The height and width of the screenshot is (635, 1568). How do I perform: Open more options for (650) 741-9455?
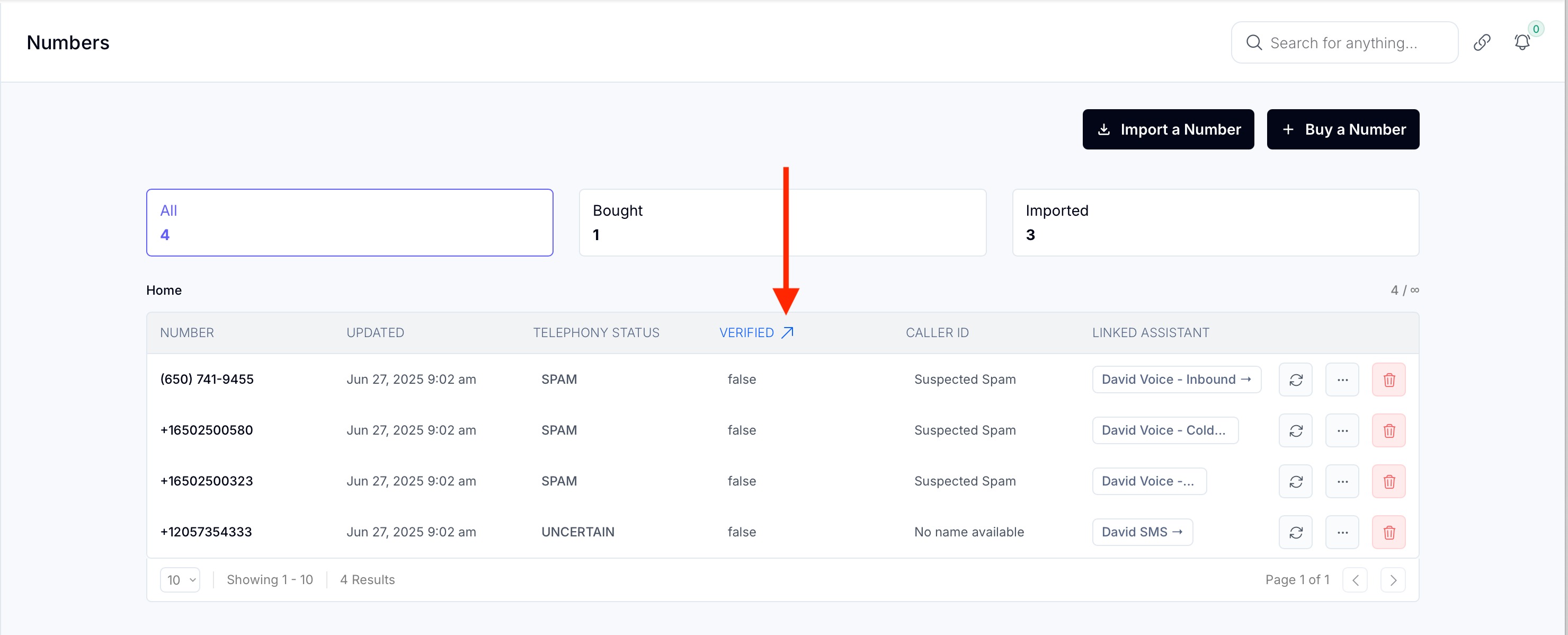(1342, 380)
